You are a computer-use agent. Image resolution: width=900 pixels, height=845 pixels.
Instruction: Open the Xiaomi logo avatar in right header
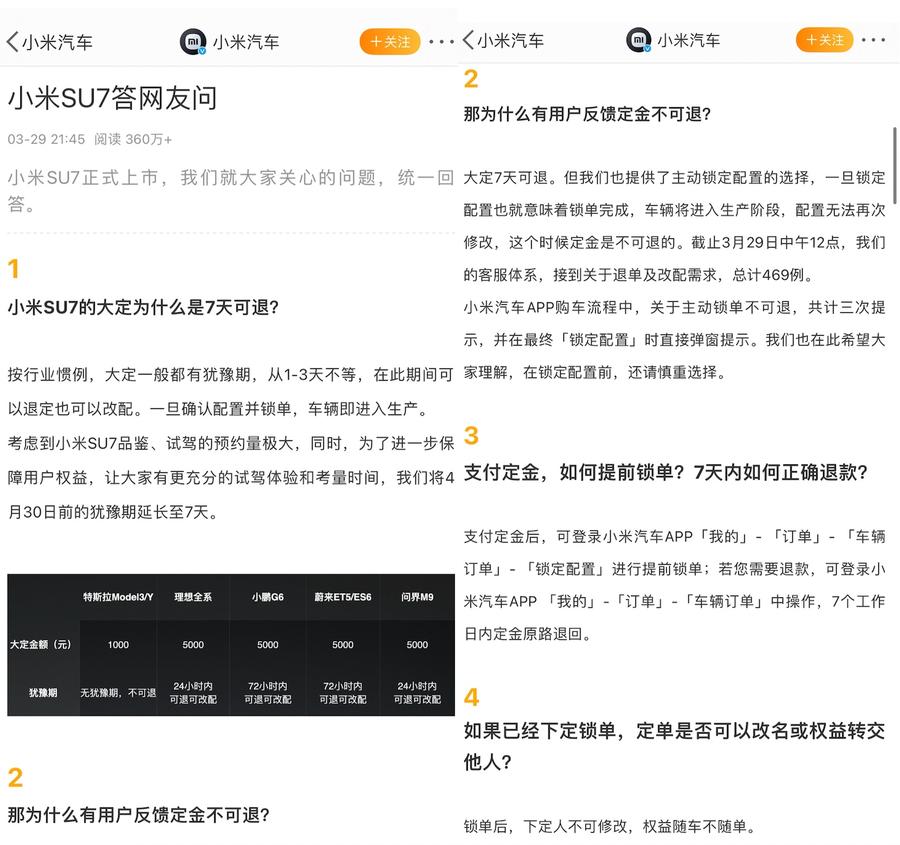click(x=638, y=41)
